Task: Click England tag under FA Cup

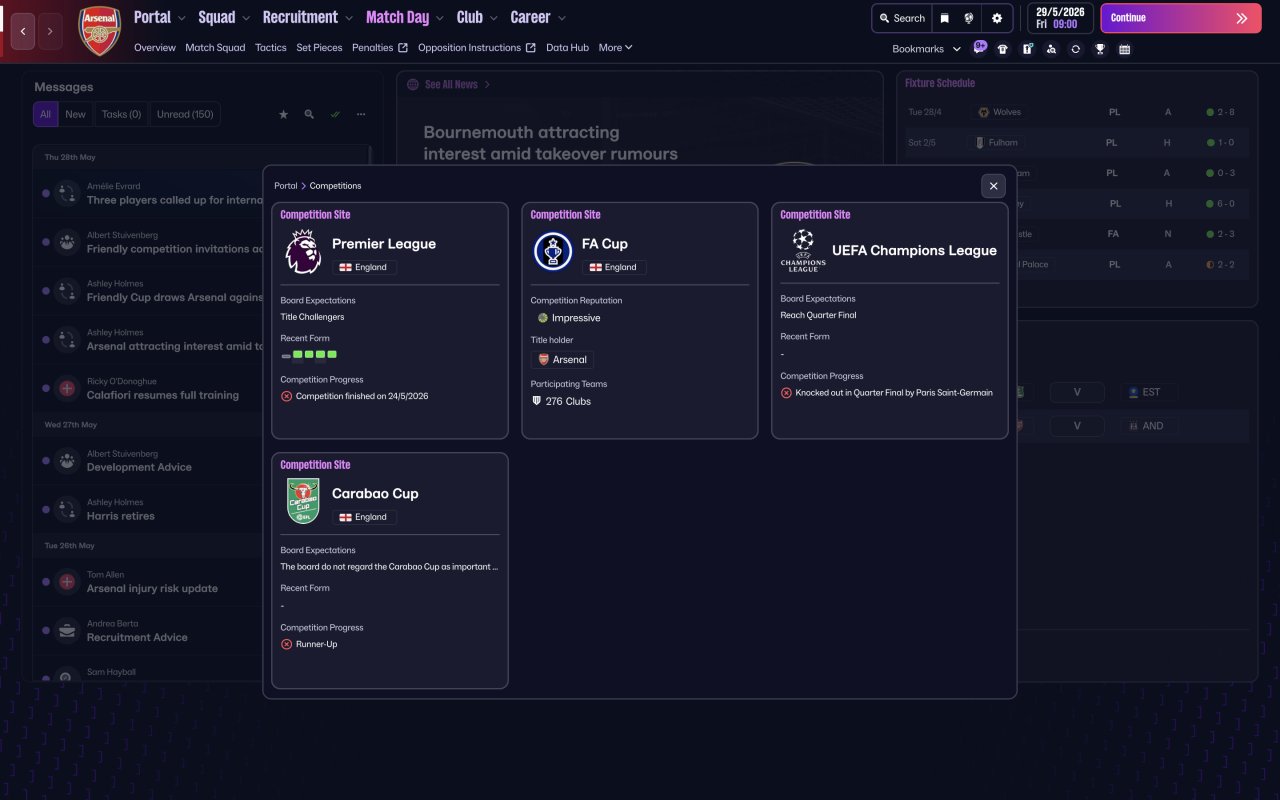Action: click(614, 267)
